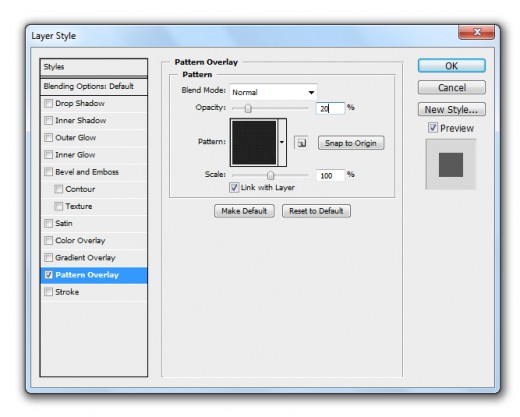Click the Scale percentage input field

[x=330, y=176]
